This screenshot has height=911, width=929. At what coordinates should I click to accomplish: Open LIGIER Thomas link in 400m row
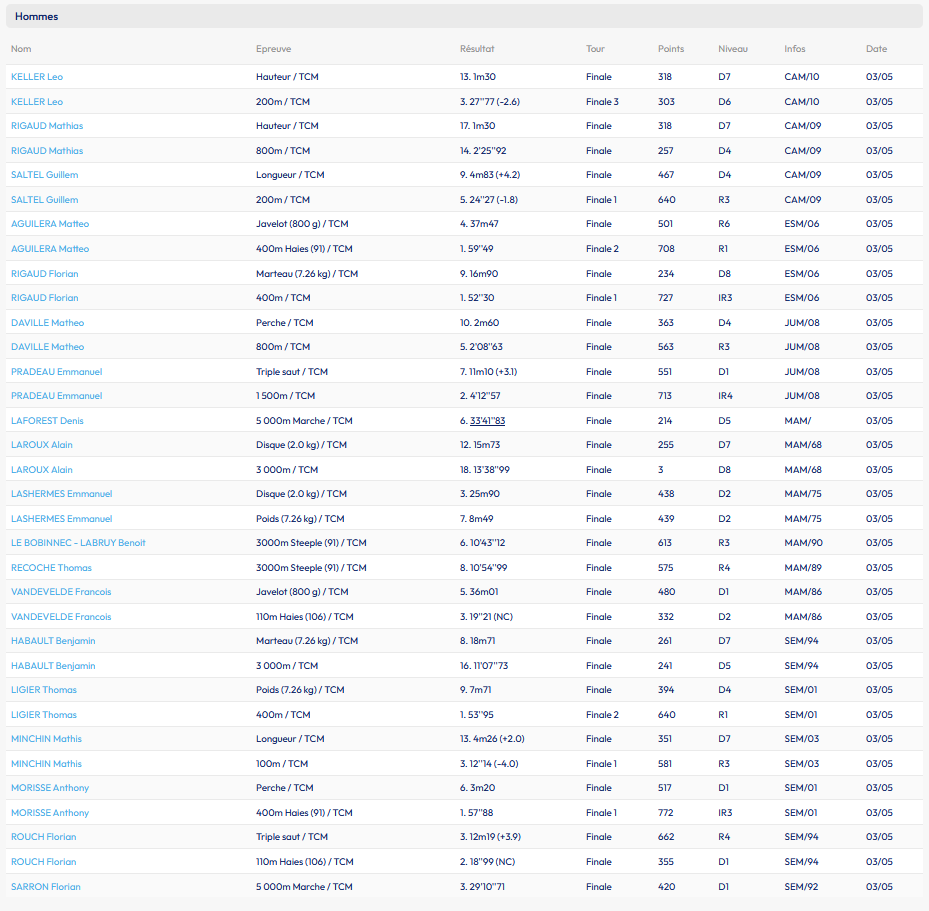click(x=44, y=716)
